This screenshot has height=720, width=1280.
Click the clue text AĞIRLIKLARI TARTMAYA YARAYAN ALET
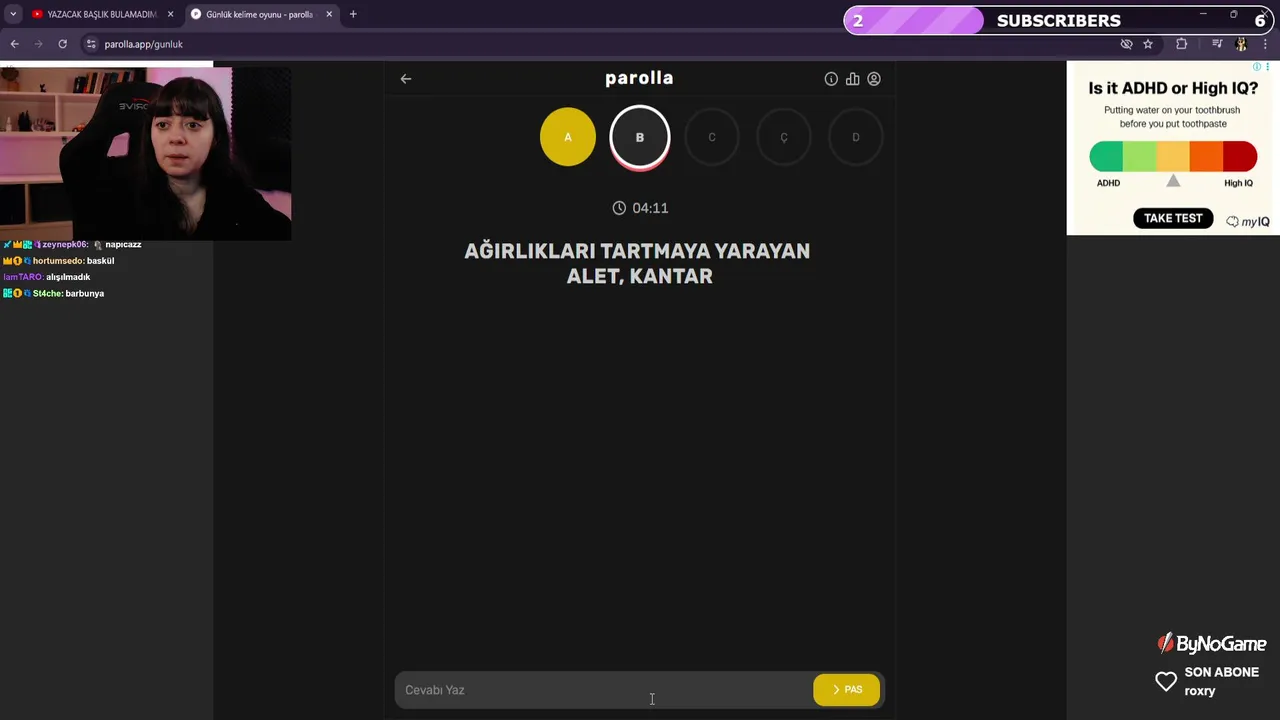(x=638, y=263)
